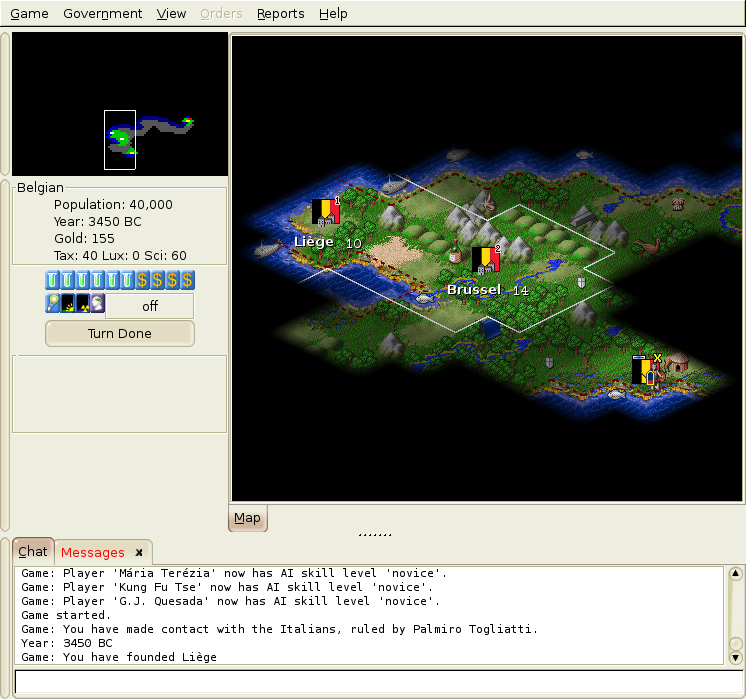Click the 'Mária Terézia' AI skill message
The image size is (746, 699).
(x=234, y=573)
